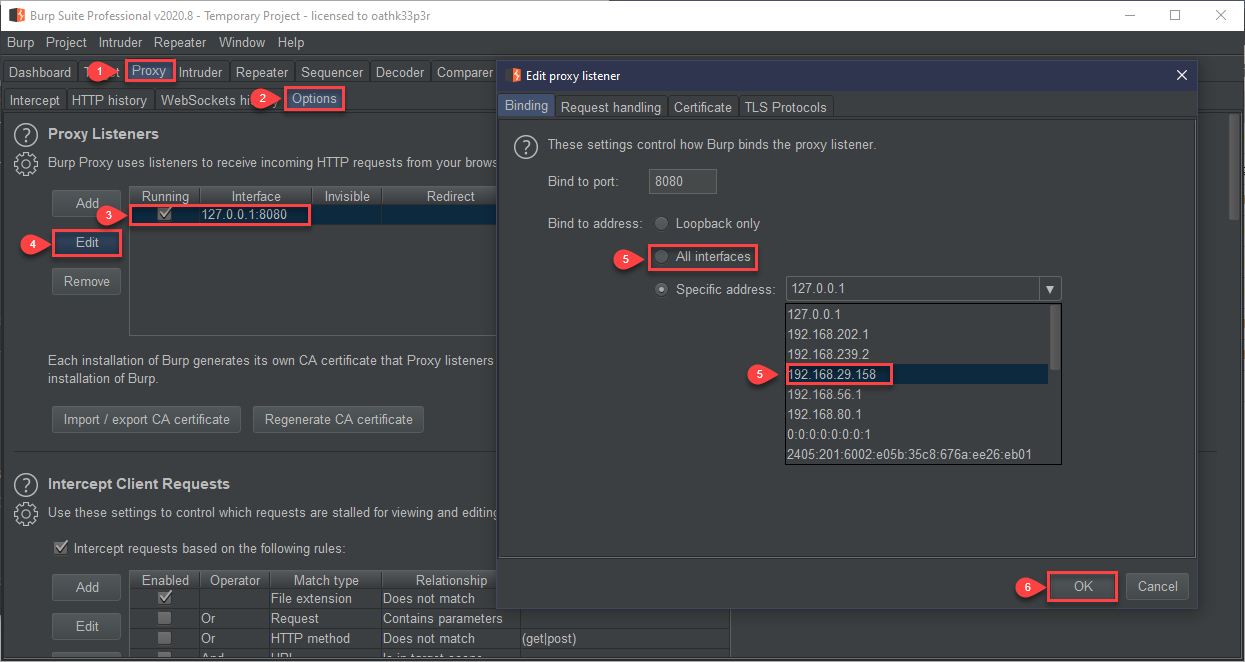Click the Match type column header
1245x662 pixels.
pos(326,580)
